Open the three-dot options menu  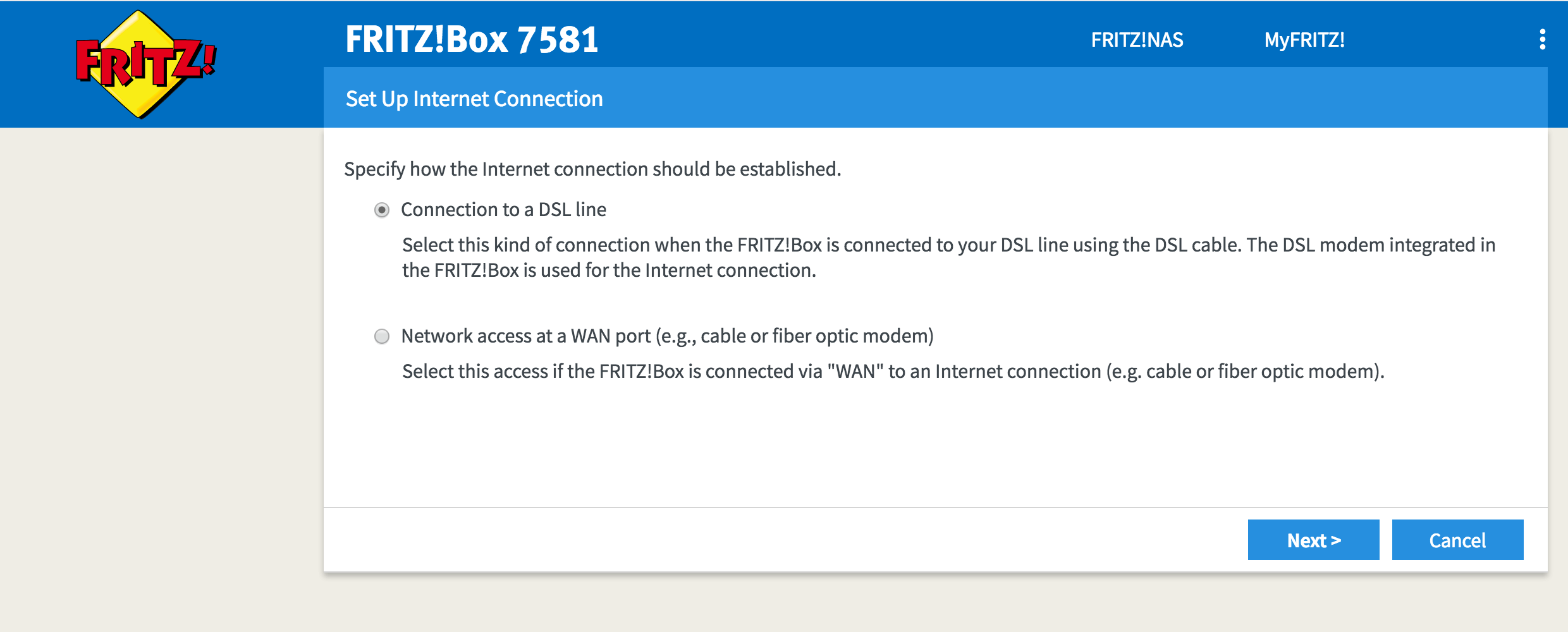point(1543,39)
